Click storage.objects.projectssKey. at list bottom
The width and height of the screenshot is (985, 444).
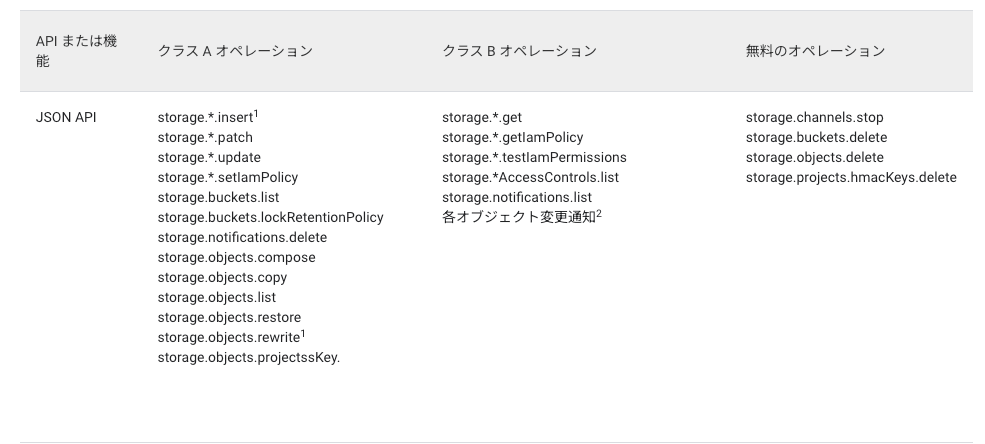(x=248, y=357)
